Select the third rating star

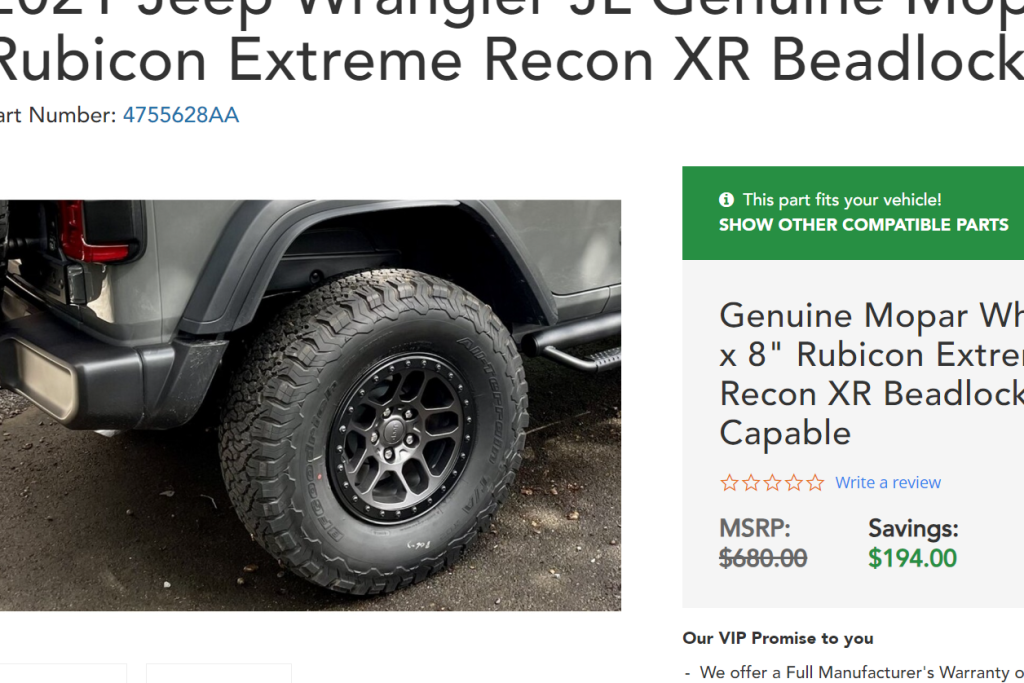773,483
